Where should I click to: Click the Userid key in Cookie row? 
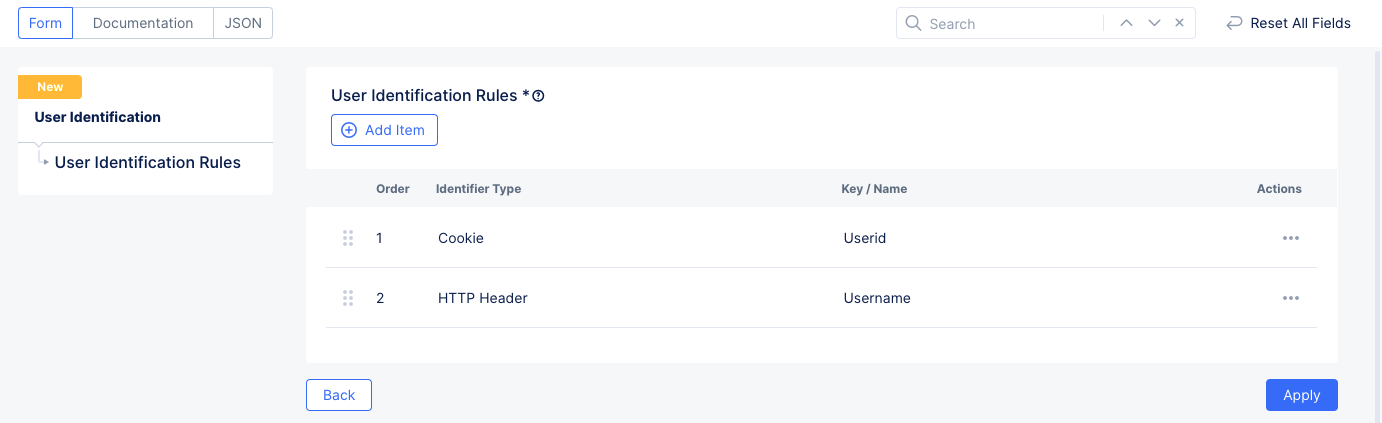pyautogui.click(x=865, y=238)
